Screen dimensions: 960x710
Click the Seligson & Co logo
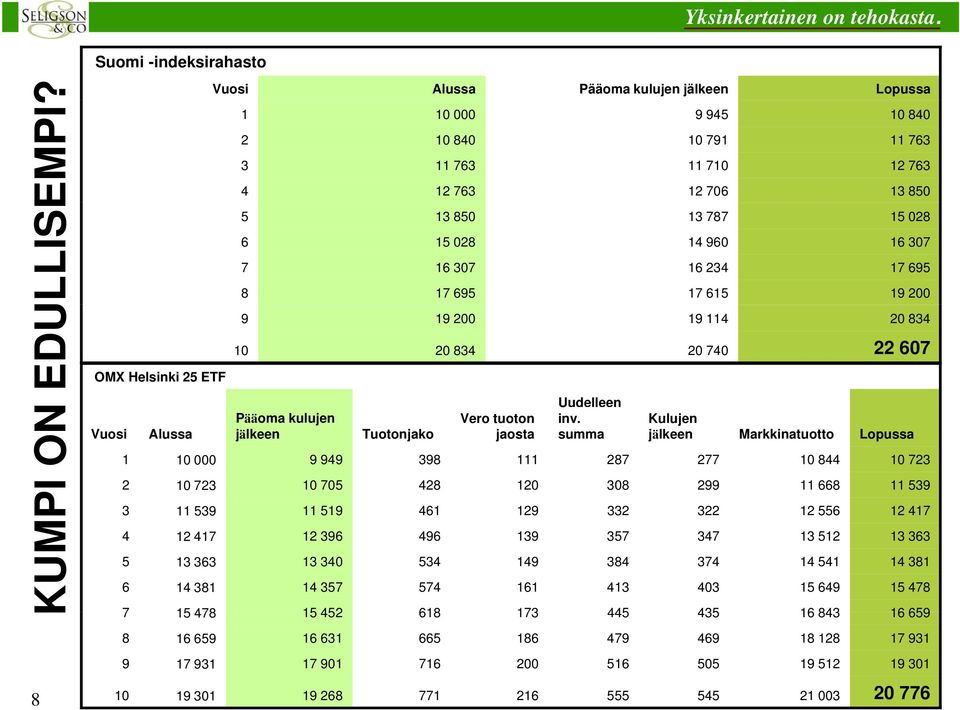(x=54, y=21)
